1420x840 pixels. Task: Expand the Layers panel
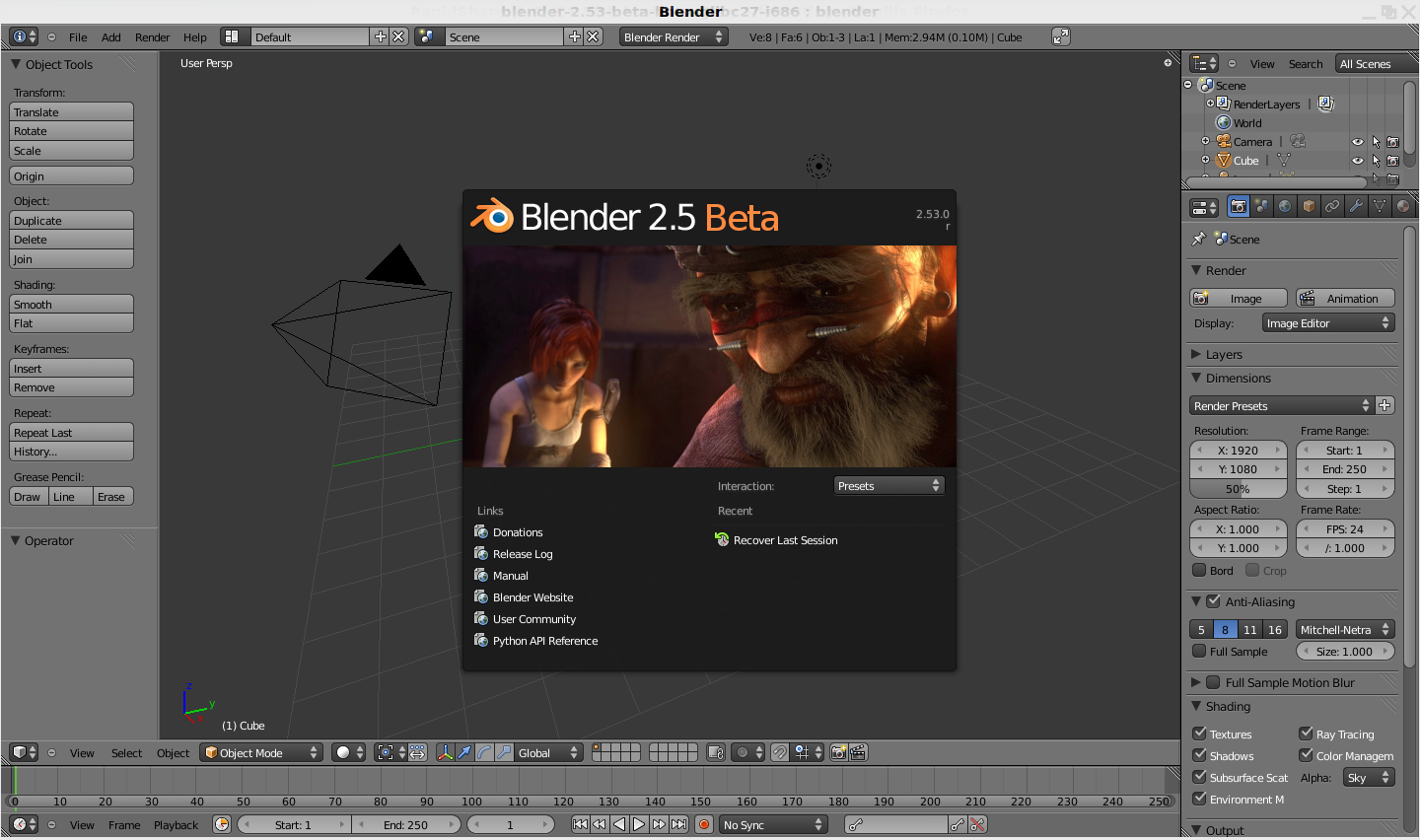click(x=1196, y=354)
